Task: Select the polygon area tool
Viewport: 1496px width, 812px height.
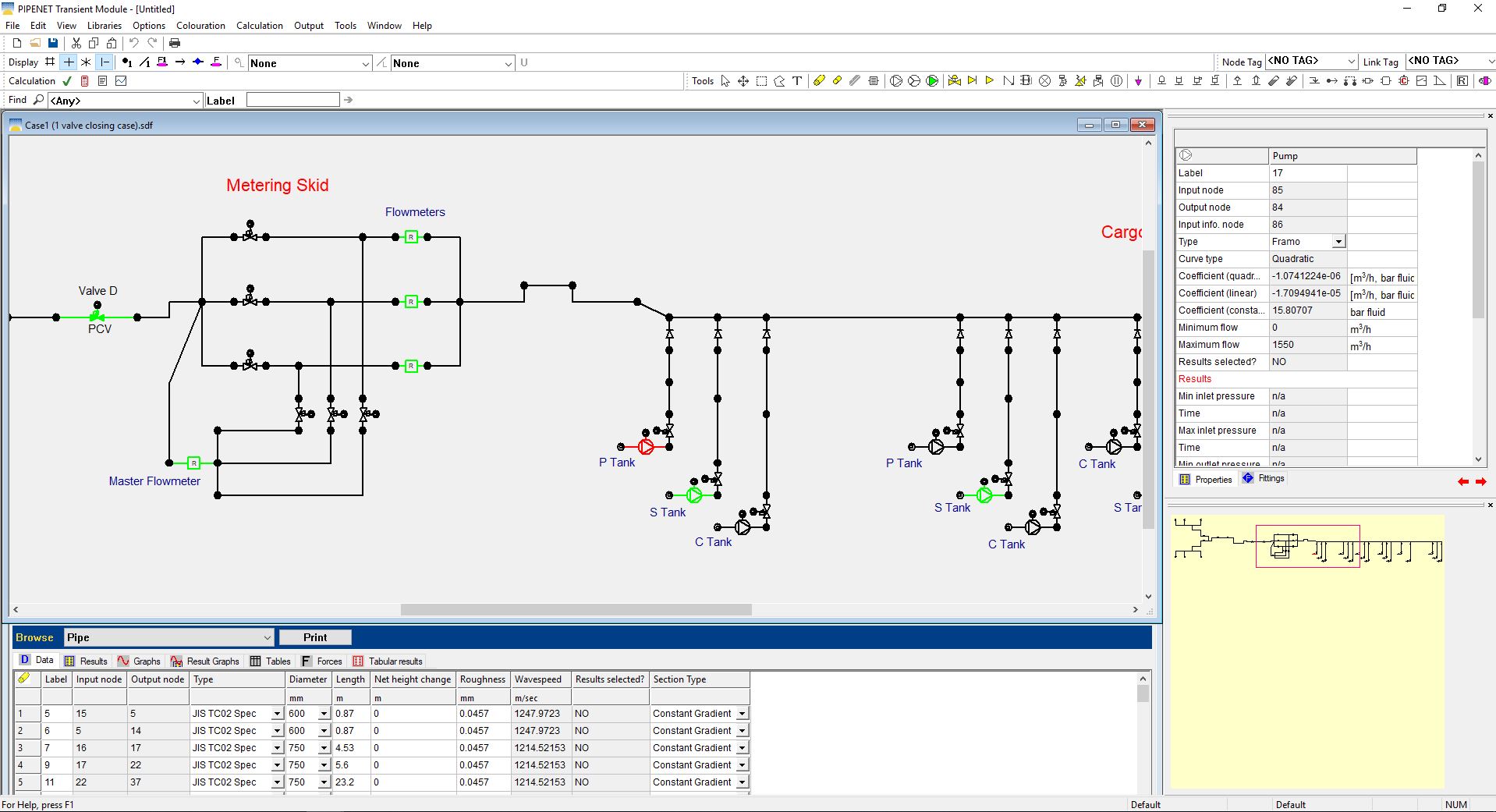Action: [779, 80]
